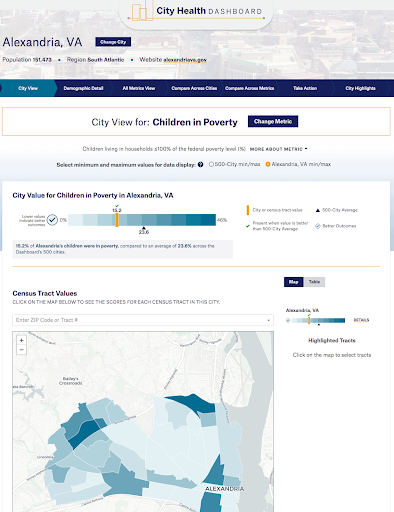This screenshot has height=512, width=394.
Task: Open the DETAILS link for Alexandria
Action: pos(361,320)
